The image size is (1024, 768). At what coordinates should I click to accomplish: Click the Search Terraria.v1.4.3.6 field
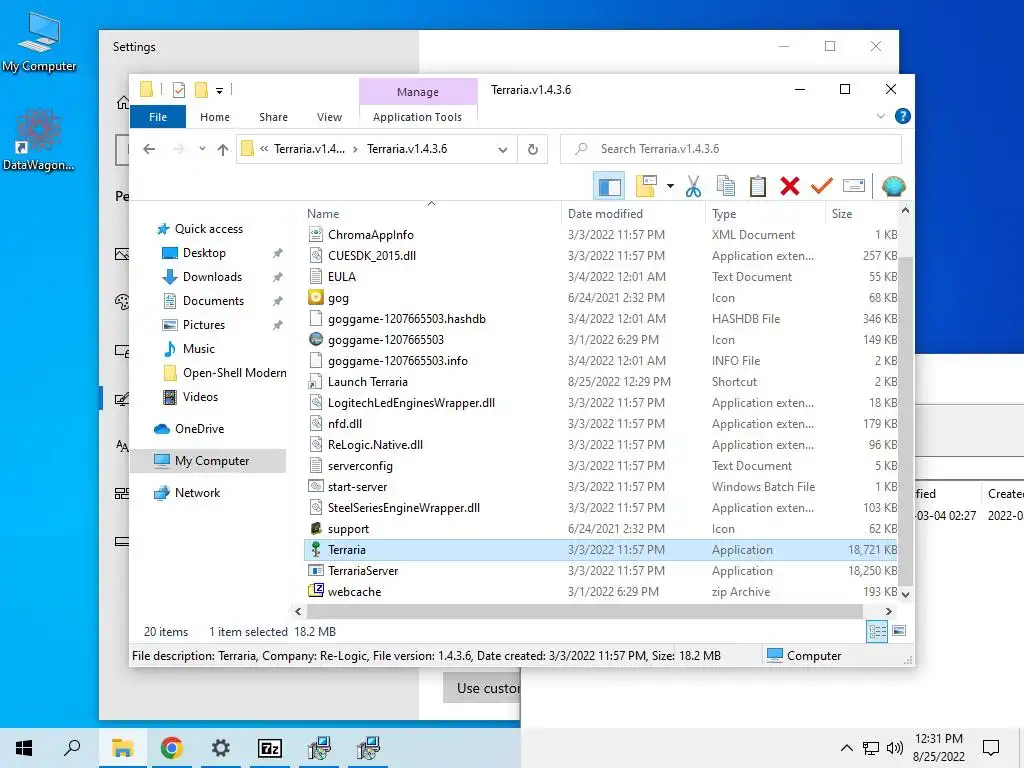point(731,149)
